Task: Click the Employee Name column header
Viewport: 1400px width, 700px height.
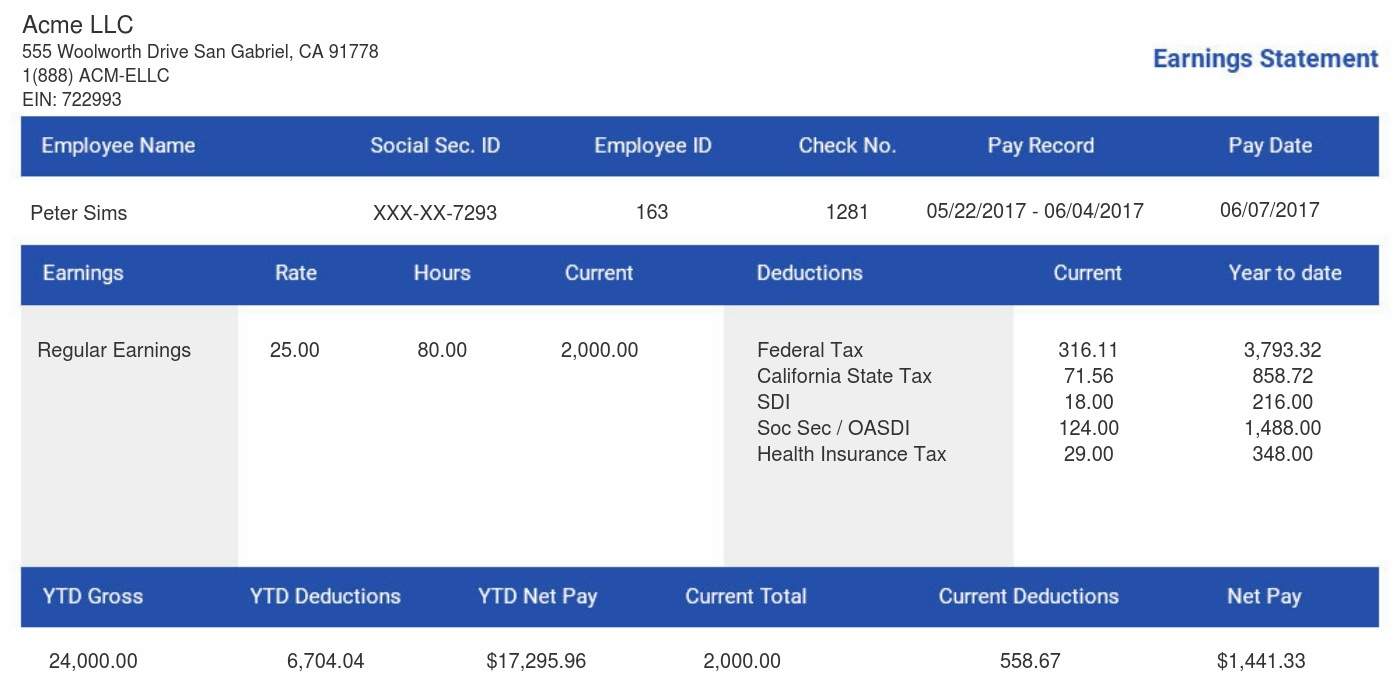Action: [118, 145]
